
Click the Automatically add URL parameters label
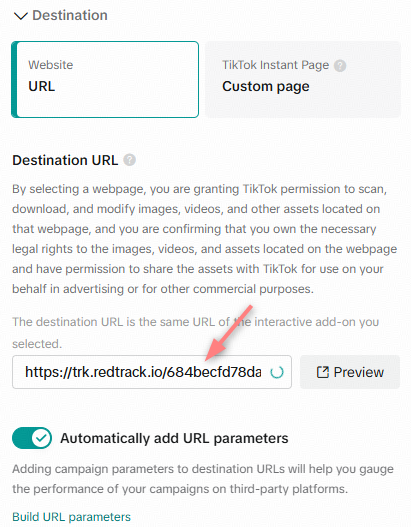click(x=174, y=438)
